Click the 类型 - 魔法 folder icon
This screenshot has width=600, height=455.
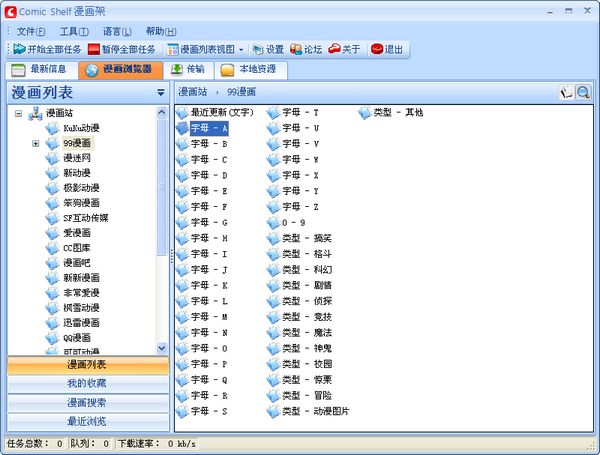274,333
